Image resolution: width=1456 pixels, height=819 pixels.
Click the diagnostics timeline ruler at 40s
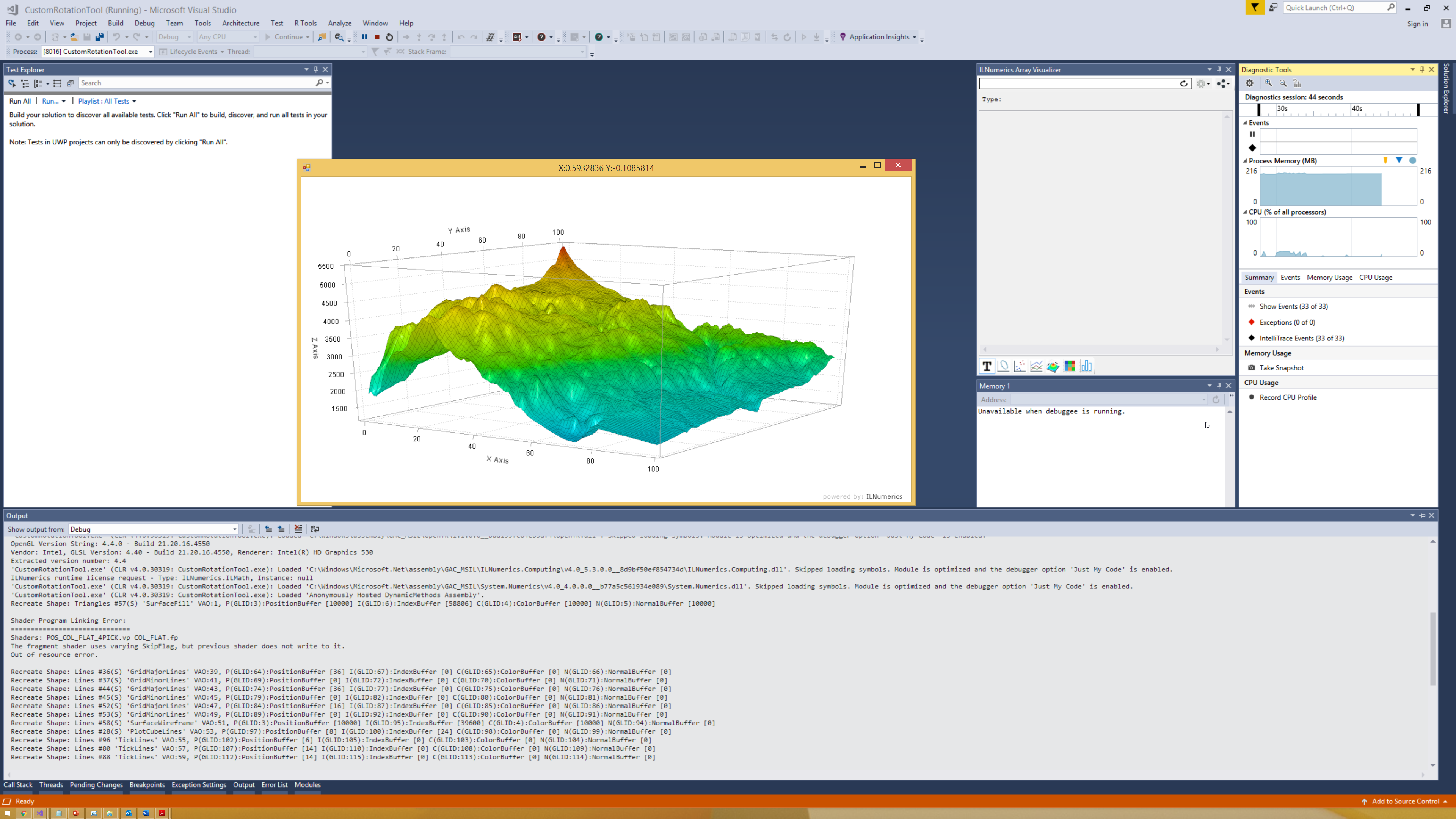(x=1356, y=108)
